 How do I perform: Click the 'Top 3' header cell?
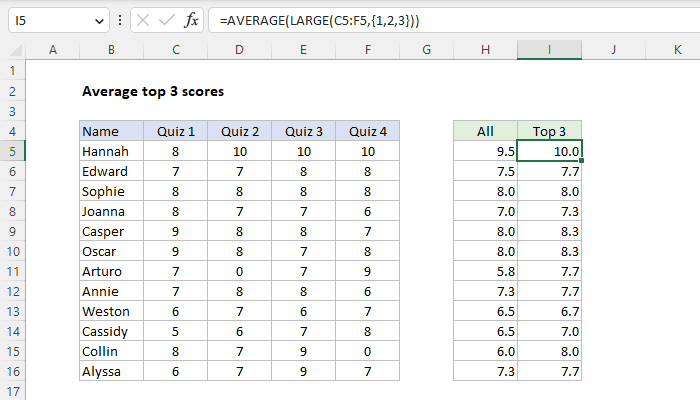pos(550,131)
